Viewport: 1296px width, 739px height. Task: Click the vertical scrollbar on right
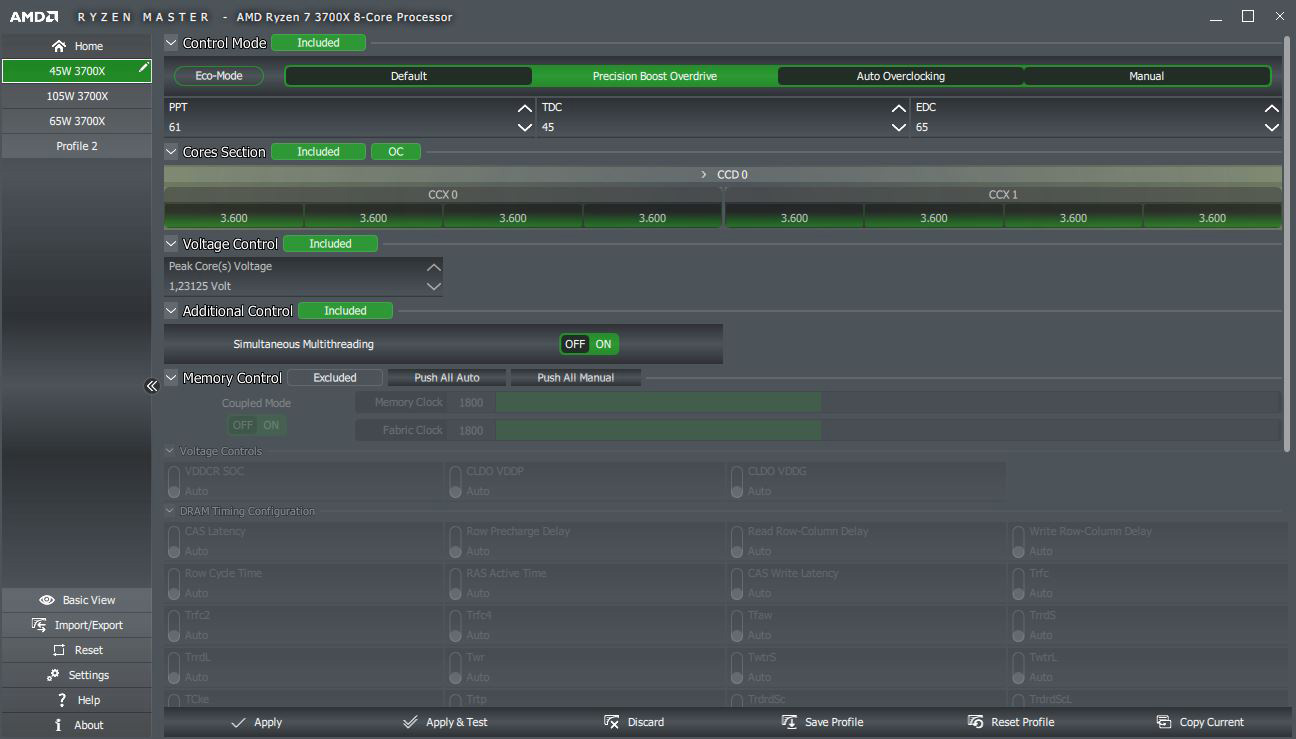tap(1287, 244)
